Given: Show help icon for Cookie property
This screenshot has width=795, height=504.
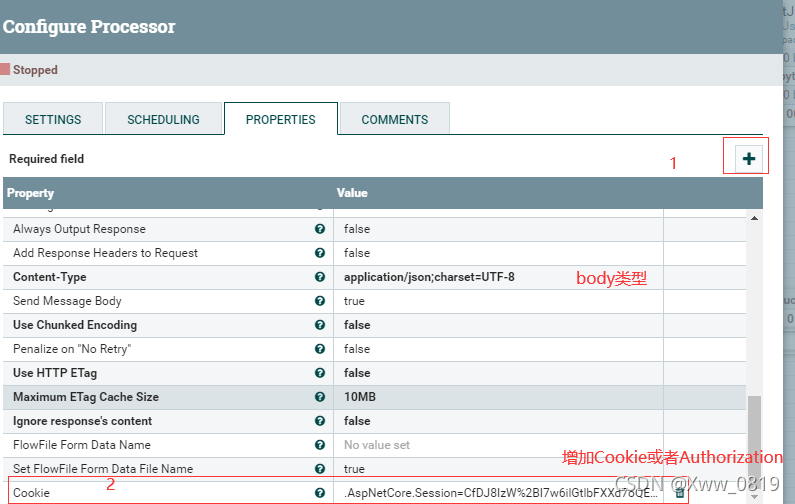Looking at the screenshot, I should point(319,492).
